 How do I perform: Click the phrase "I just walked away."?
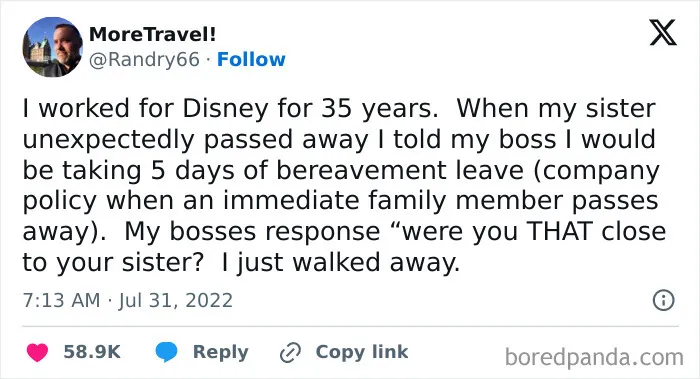[x=341, y=262]
